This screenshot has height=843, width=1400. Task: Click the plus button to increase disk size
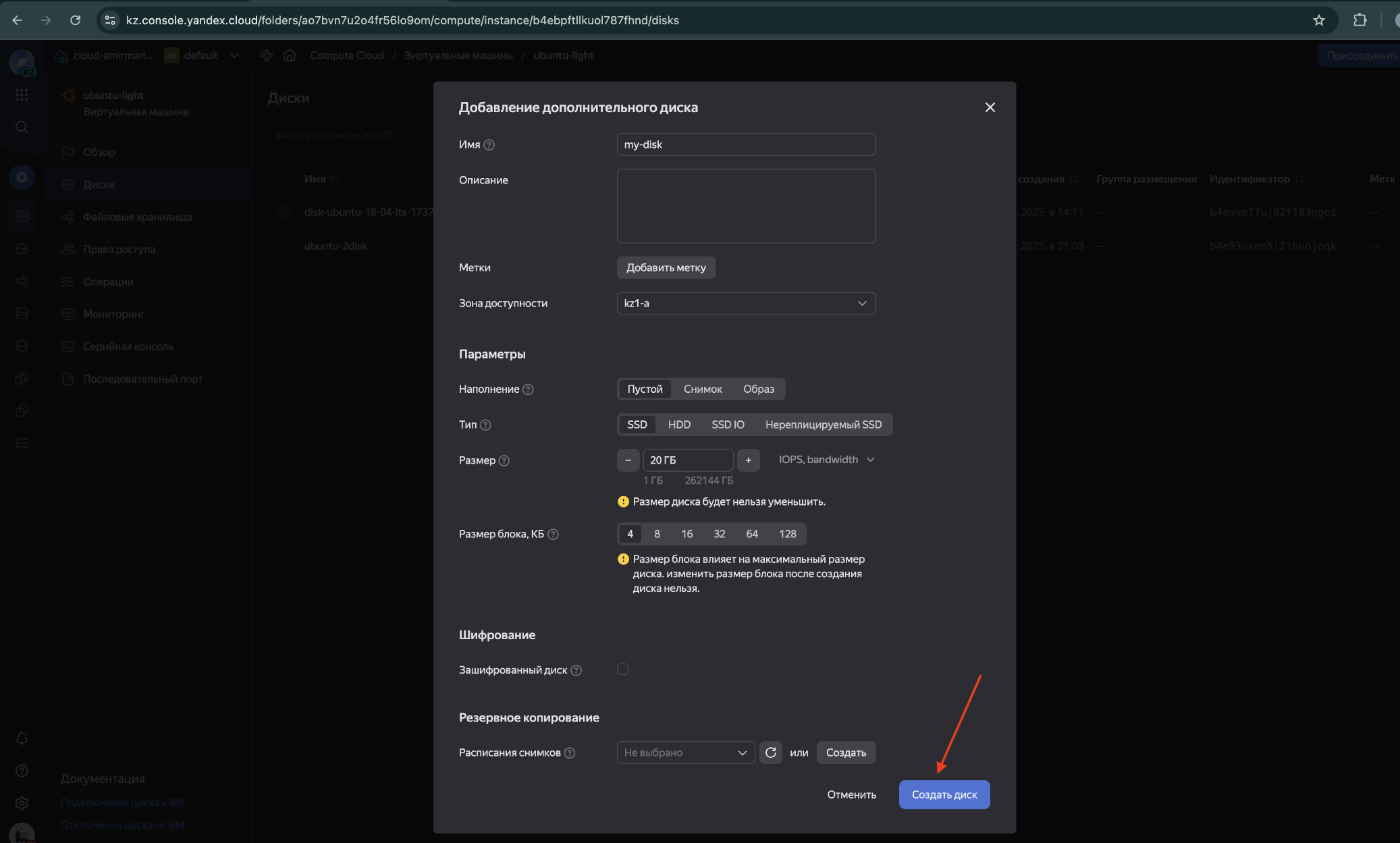click(748, 460)
